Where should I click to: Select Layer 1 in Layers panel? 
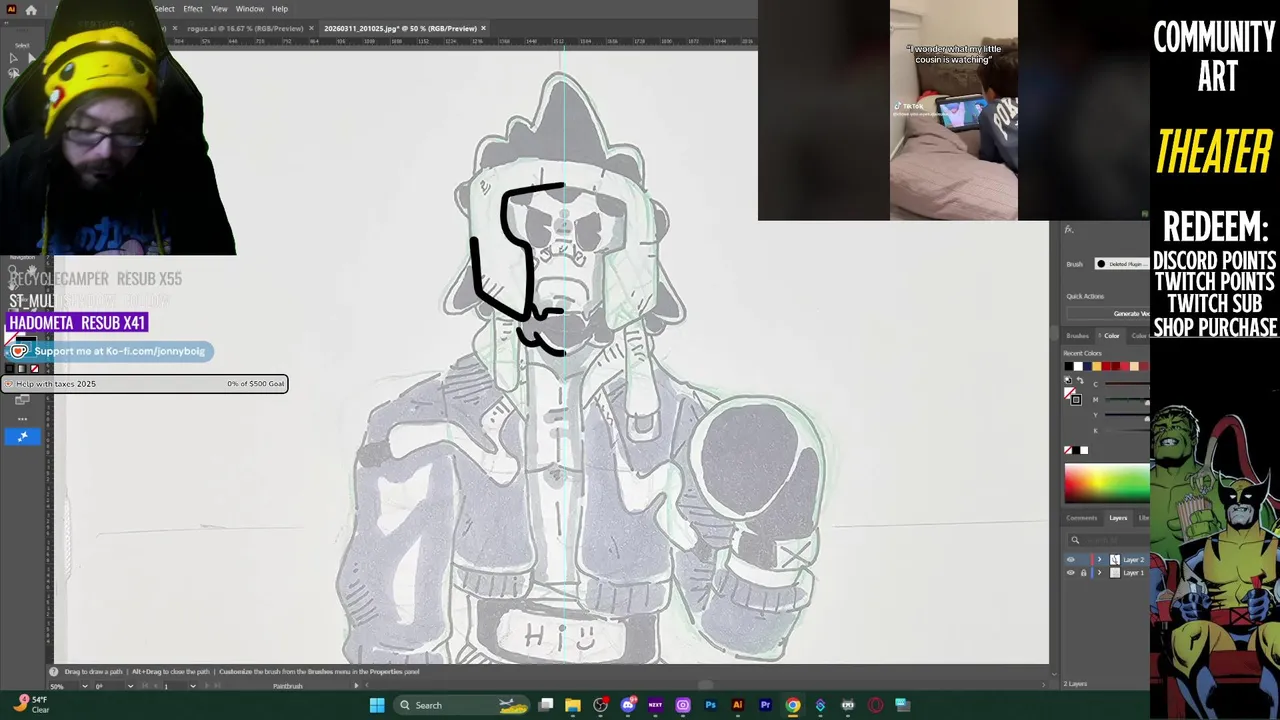[1132, 573]
